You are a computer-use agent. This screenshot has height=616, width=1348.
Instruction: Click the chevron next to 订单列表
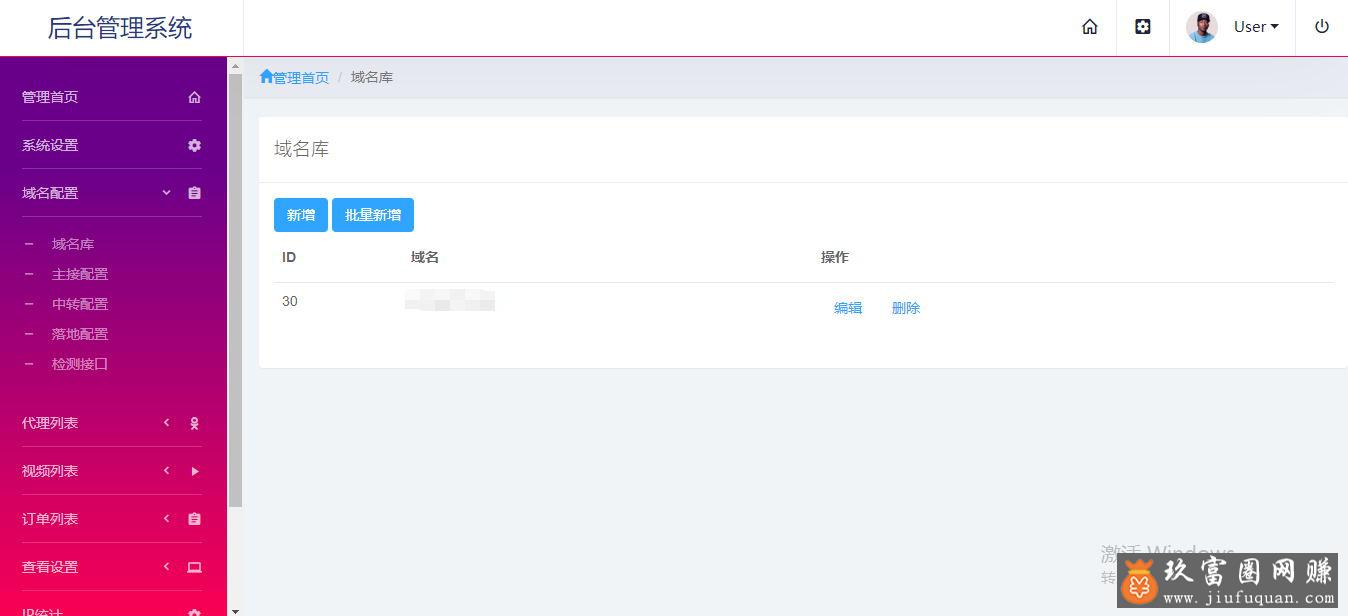pyautogui.click(x=166, y=519)
